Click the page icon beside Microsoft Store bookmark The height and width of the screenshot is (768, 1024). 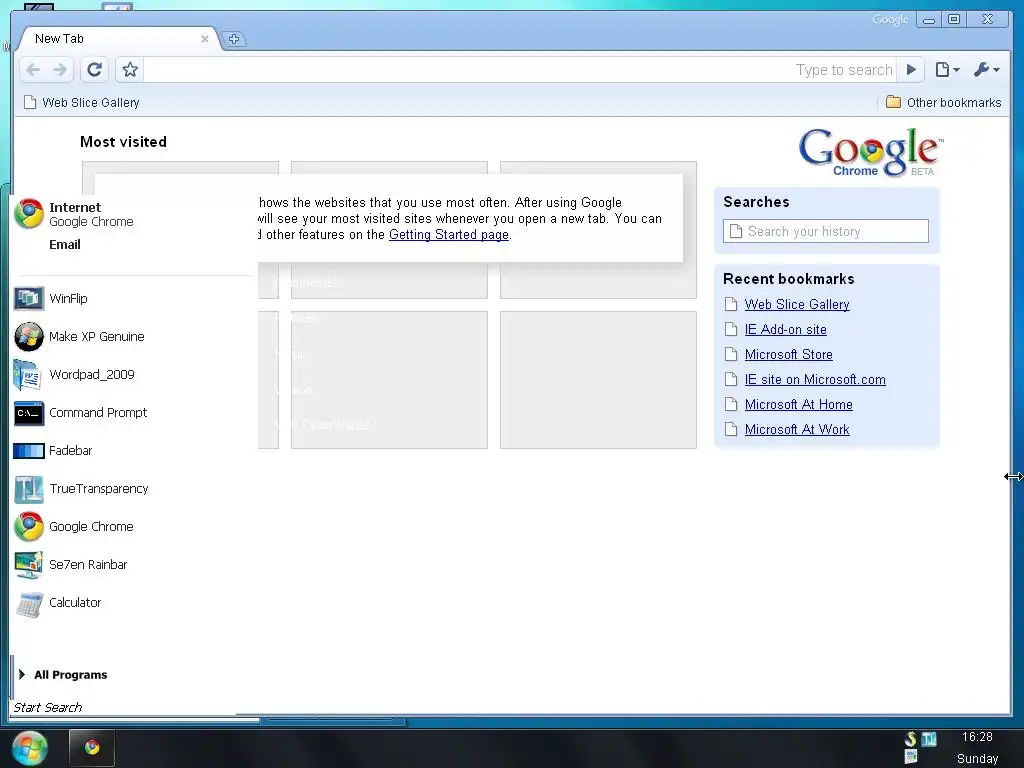pos(731,355)
